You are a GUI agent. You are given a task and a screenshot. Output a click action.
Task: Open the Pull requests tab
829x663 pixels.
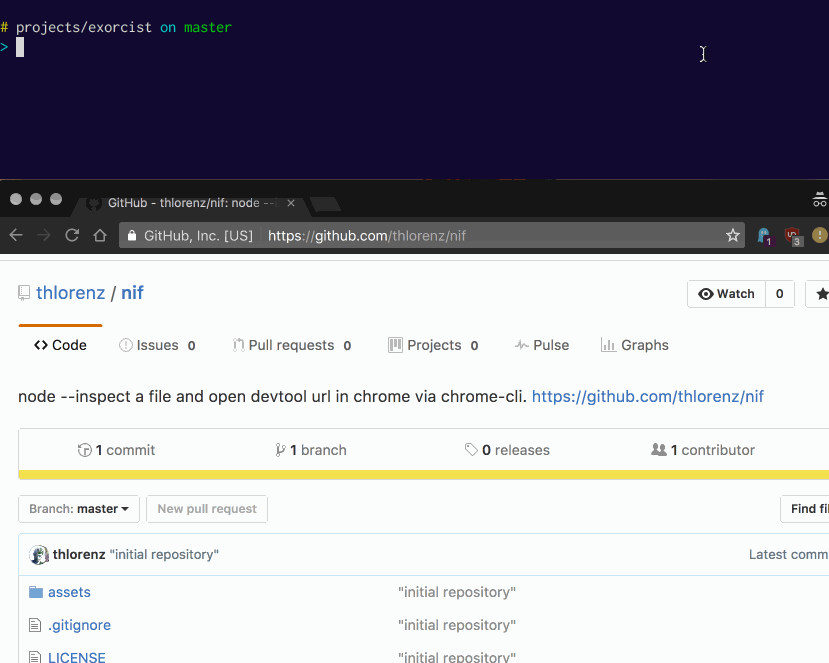point(292,345)
